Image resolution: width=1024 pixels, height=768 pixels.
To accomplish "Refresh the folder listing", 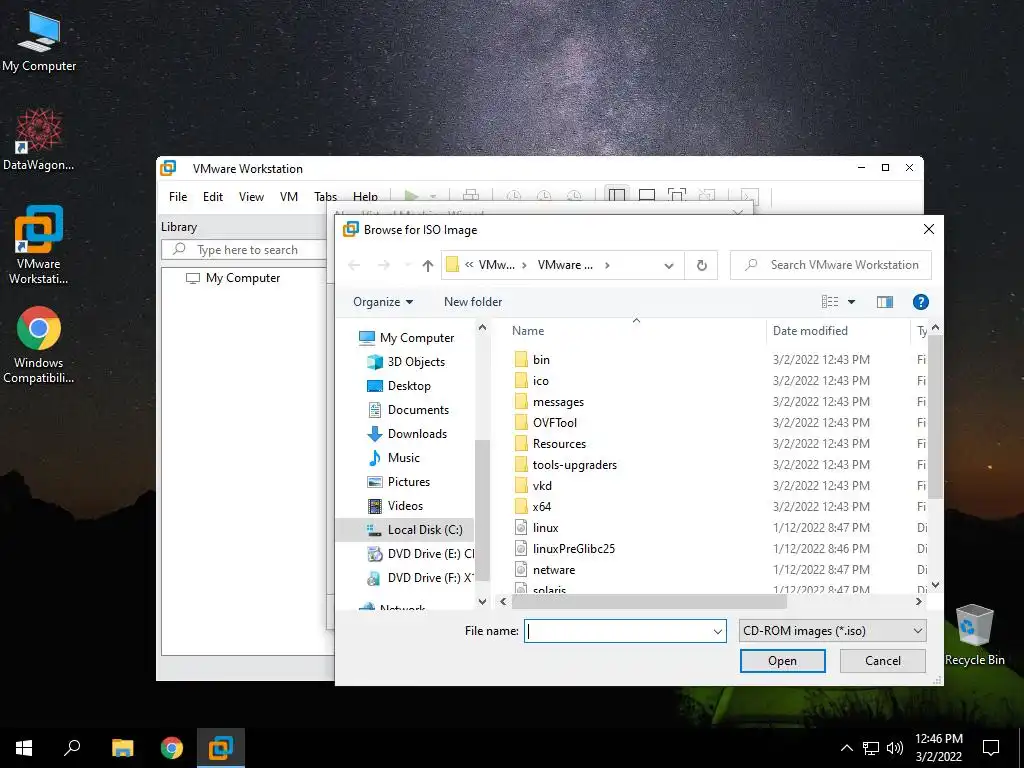I will [701, 265].
